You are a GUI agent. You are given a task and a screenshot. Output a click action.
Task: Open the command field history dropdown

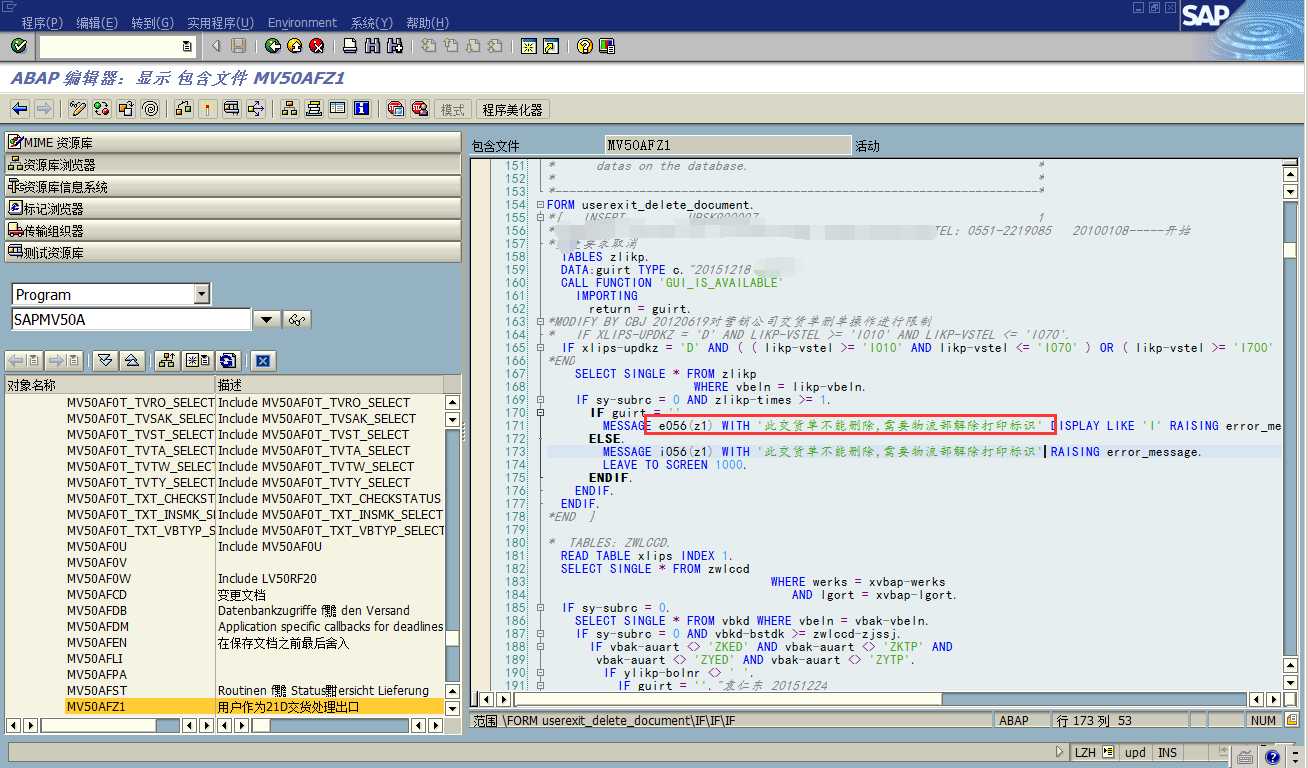click(187, 46)
